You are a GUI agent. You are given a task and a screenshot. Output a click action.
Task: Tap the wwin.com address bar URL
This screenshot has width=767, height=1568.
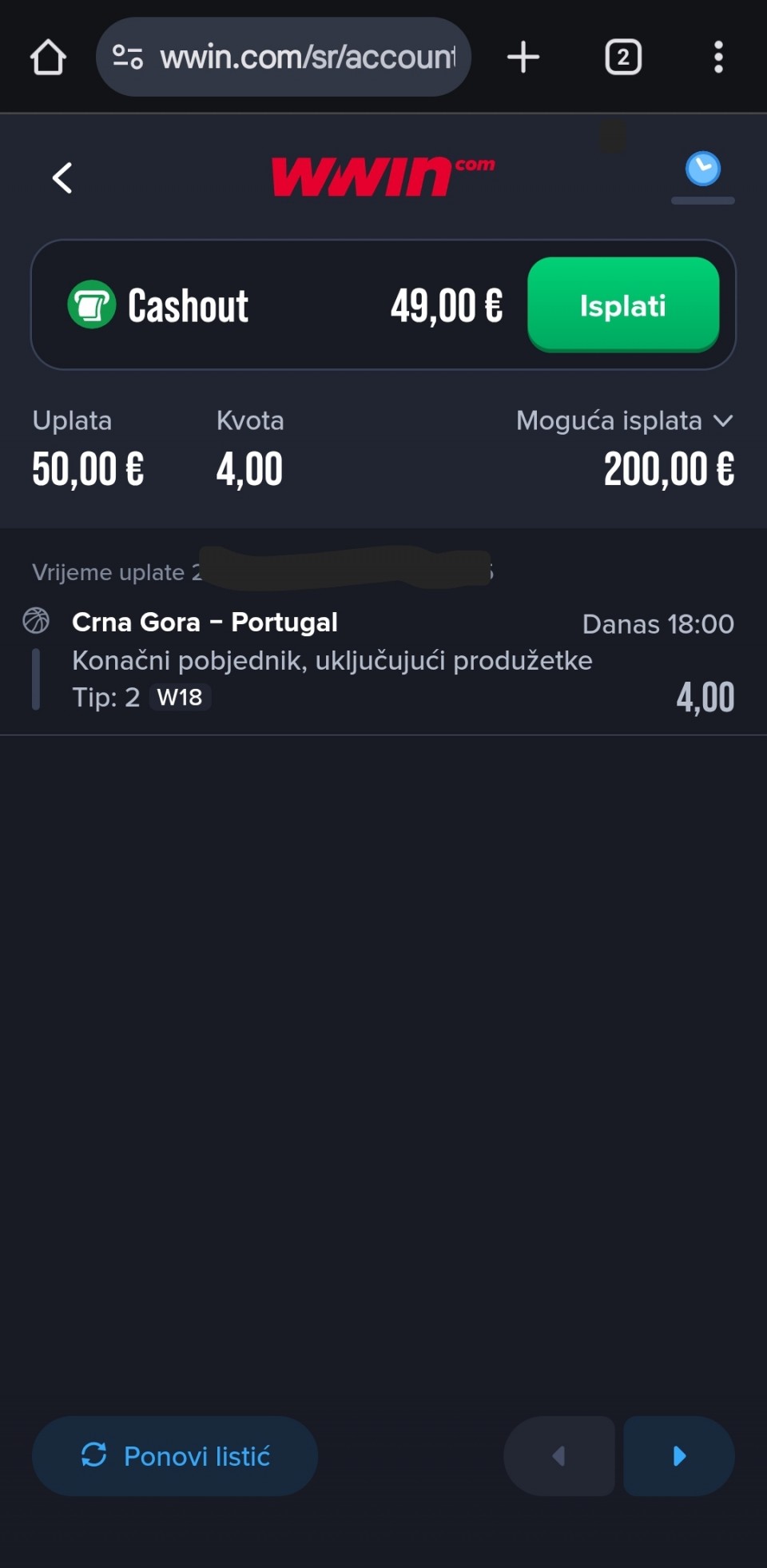click(x=308, y=58)
